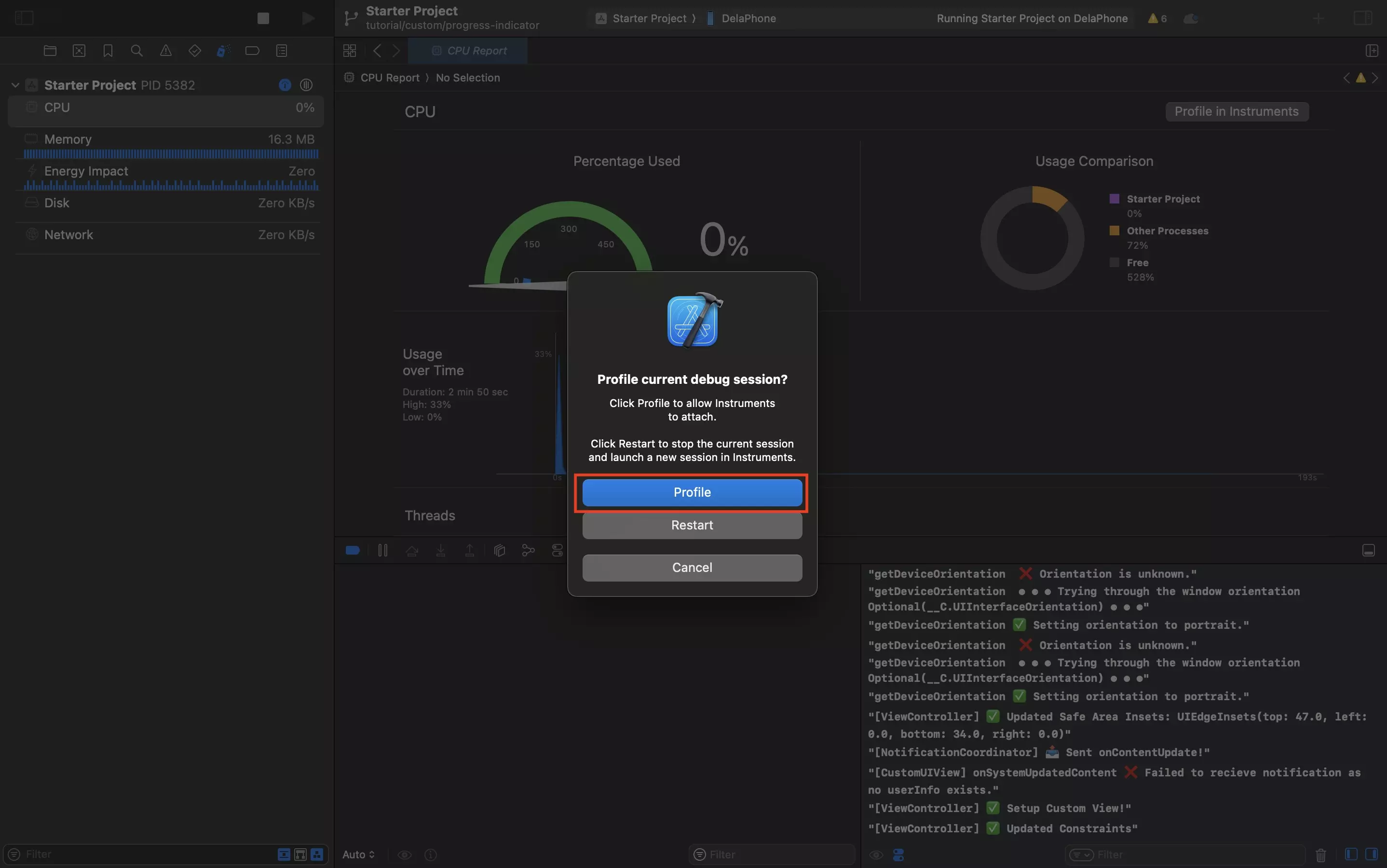Open the DelaPhone run destination selector
Screen dimensions: 1387x868
[741, 18]
